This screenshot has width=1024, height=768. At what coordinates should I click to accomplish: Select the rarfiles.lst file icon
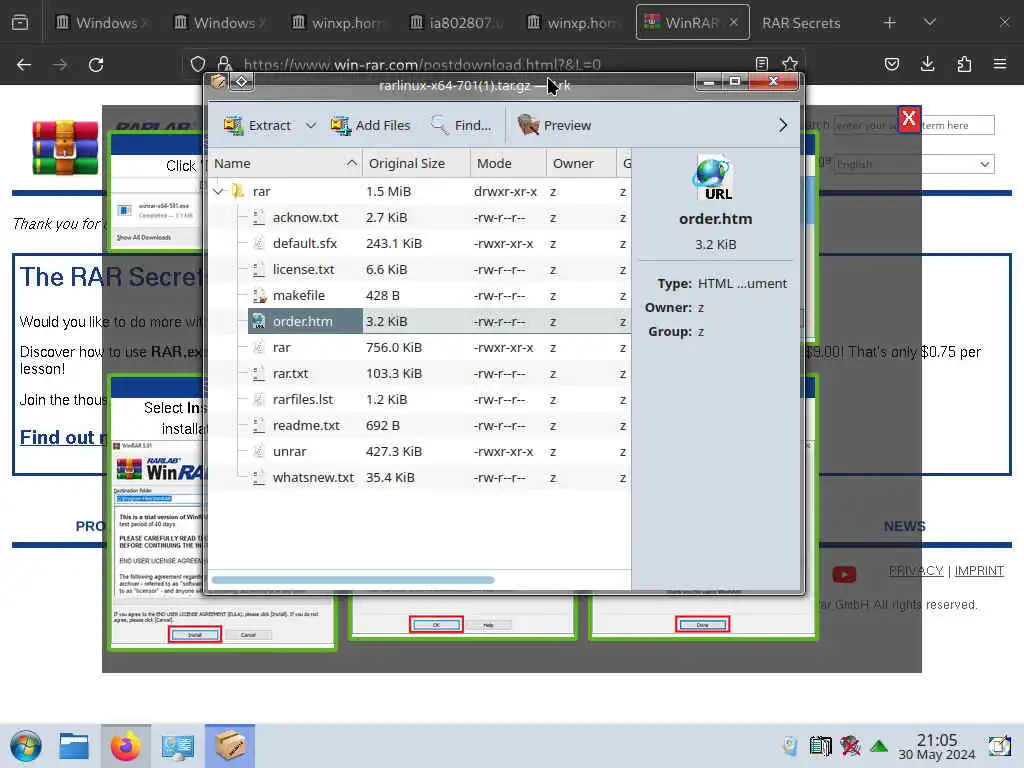(x=259, y=400)
